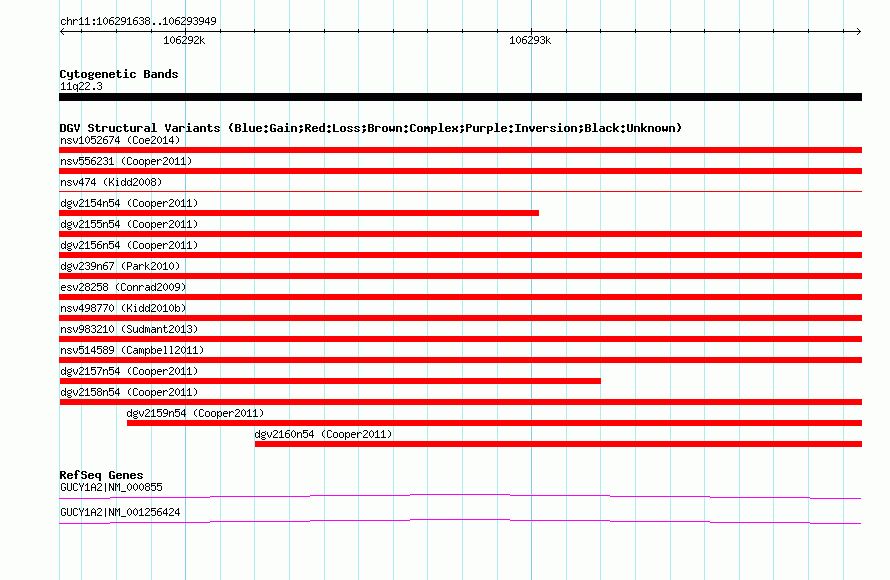Click the nsv983210 red variant bar
Viewport: 890px width, 580px height.
pyautogui.click(x=460, y=339)
